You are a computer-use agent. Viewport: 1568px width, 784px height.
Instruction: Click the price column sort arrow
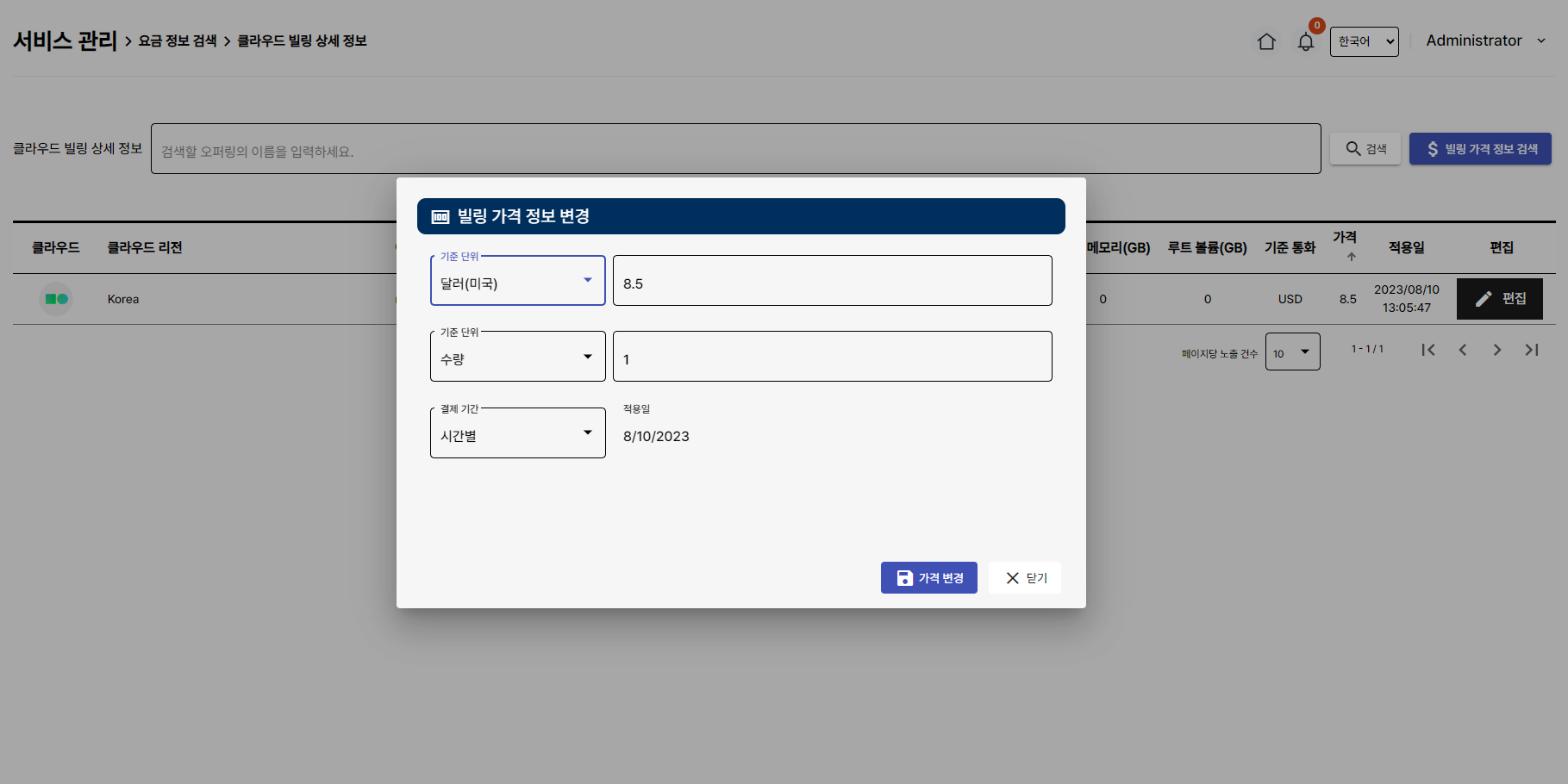pyautogui.click(x=1351, y=257)
